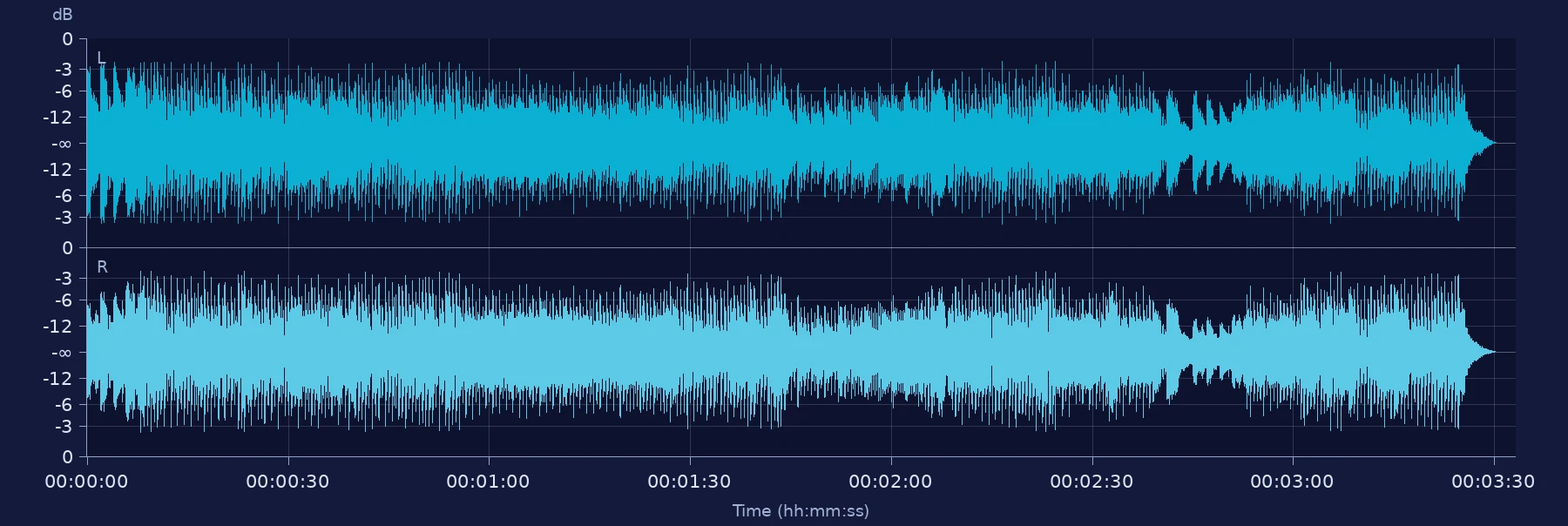
Task: Click the right channel -∞ center line label
Action: (62, 353)
